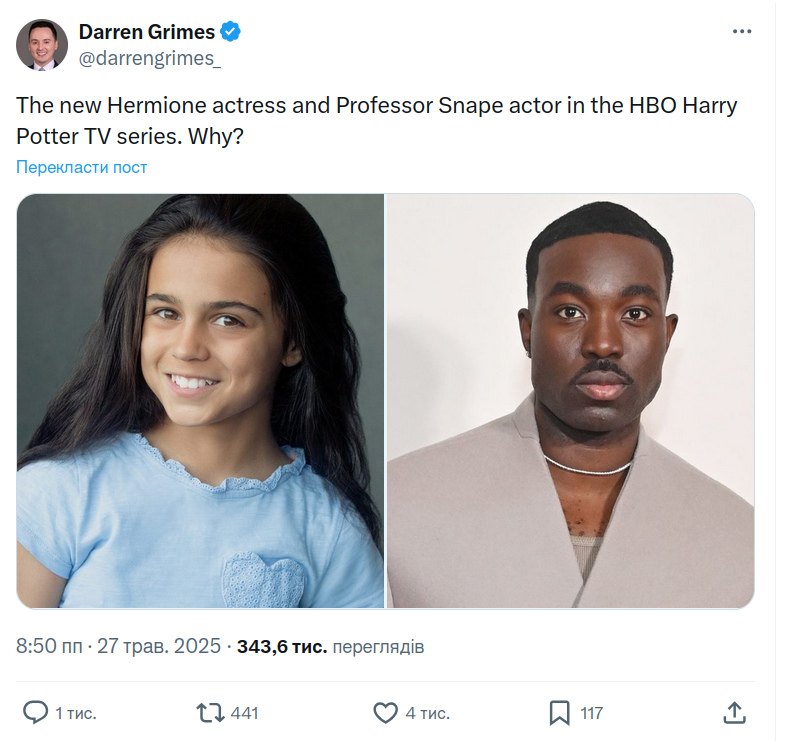Open the author's profile avatar

(x=42, y=45)
